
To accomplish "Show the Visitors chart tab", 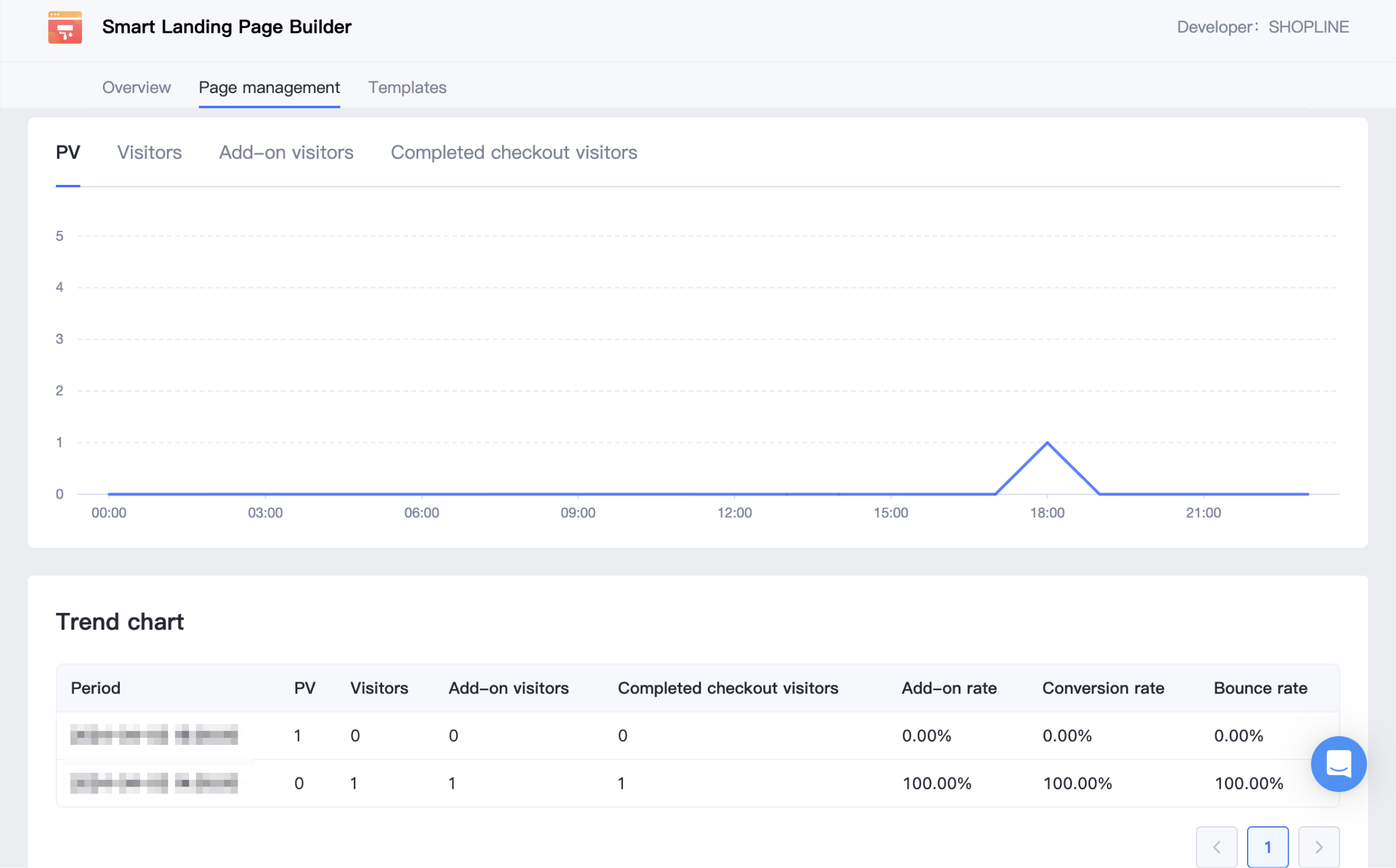I will [149, 152].
